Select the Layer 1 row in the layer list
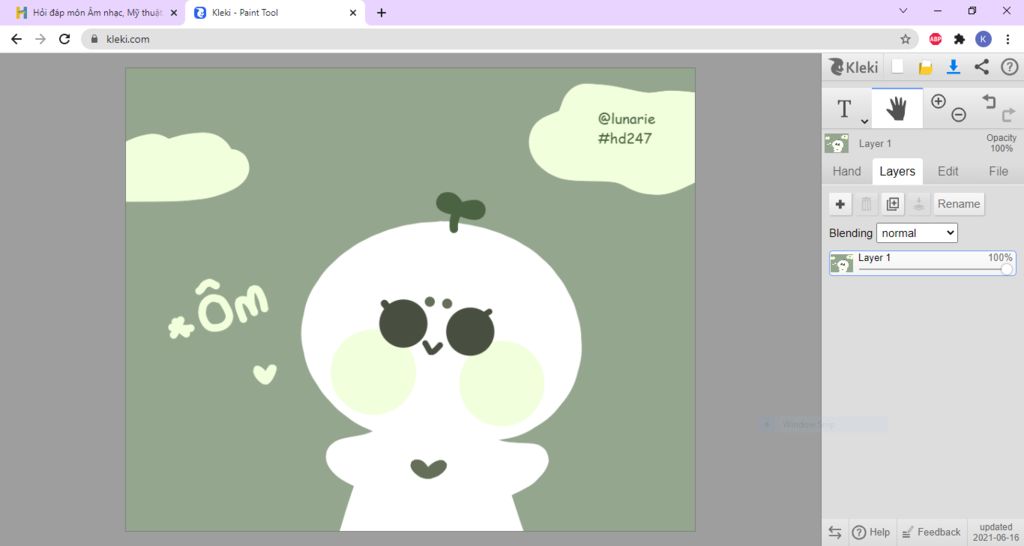The width and height of the screenshot is (1024, 546). click(922, 263)
